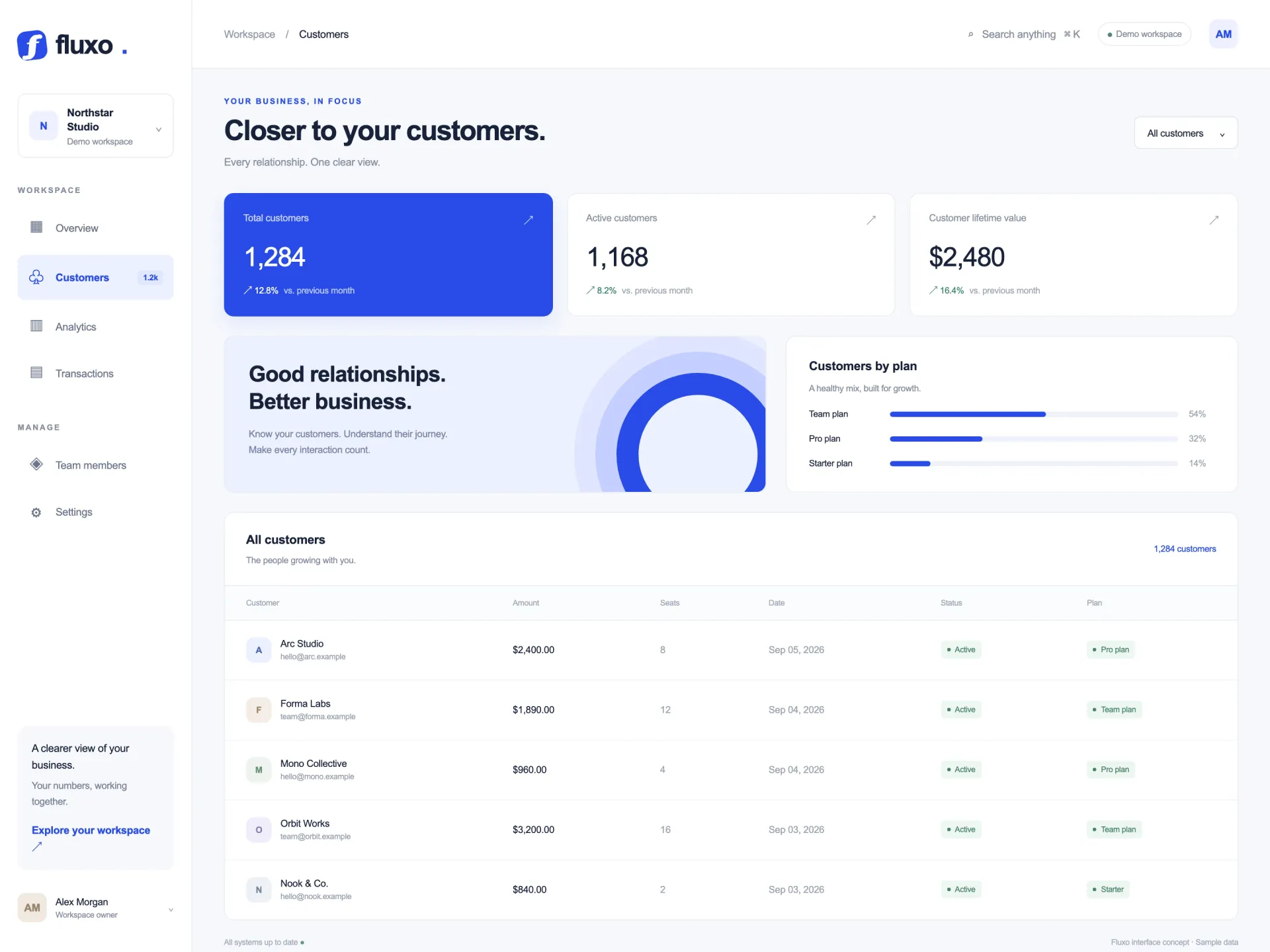Click the Active status badge for Arc Studio
The height and width of the screenshot is (952, 1270).
click(961, 650)
